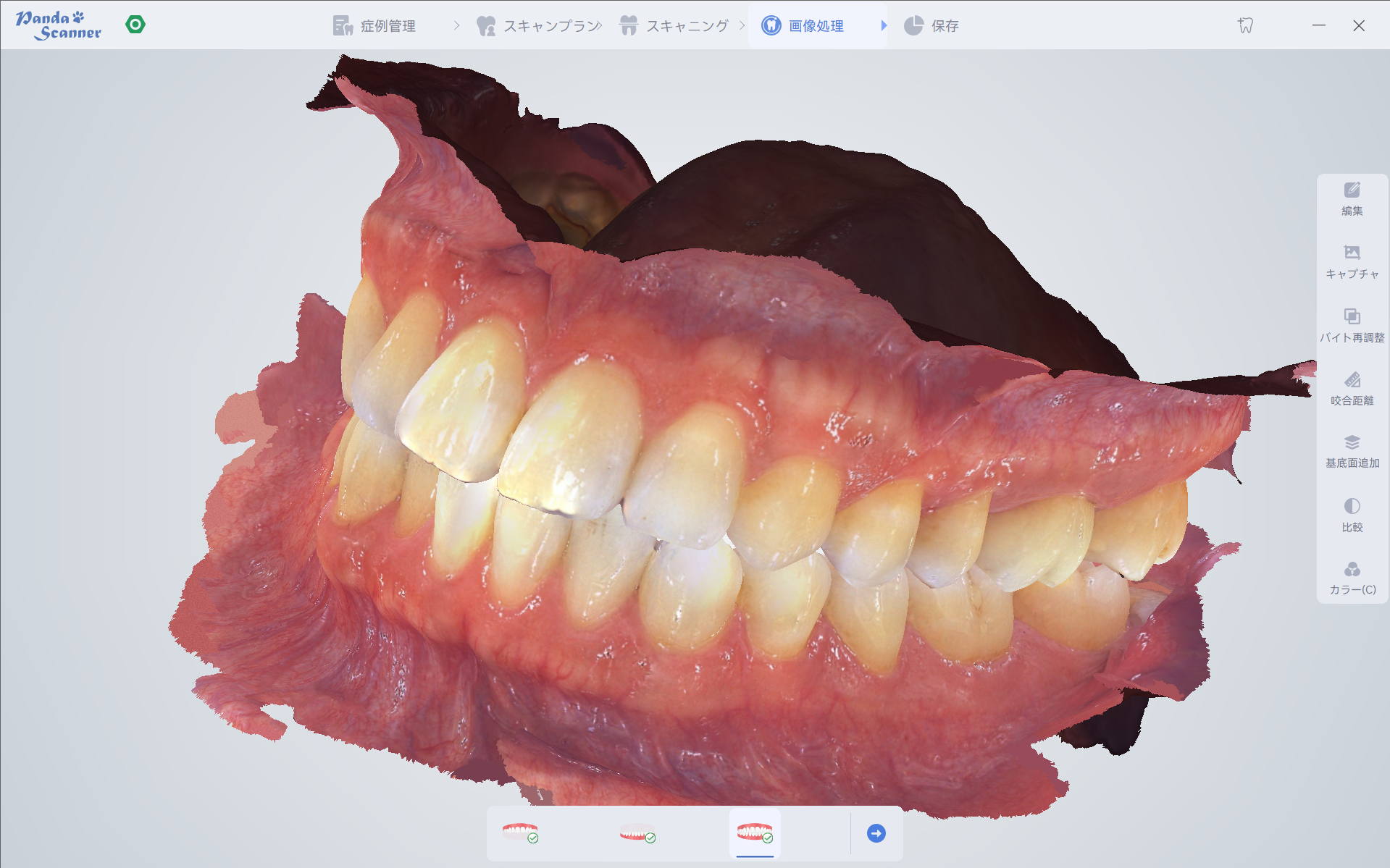Click the キャプチャ capture icon
Viewport: 1390px width, 868px height.
coord(1352,261)
